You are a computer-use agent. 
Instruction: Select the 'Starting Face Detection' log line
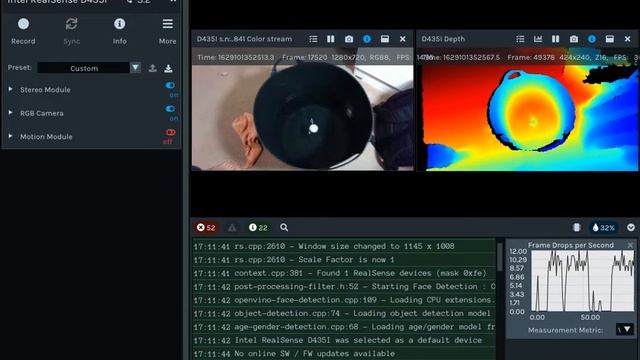click(x=344, y=287)
